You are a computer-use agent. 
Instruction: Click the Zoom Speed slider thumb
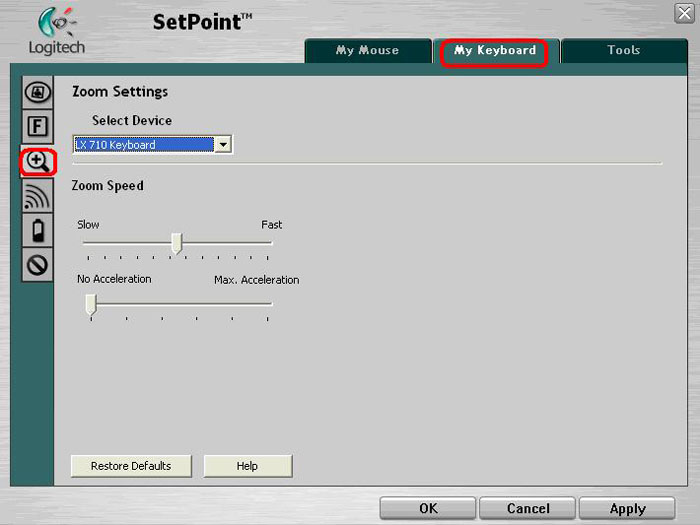point(177,243)
